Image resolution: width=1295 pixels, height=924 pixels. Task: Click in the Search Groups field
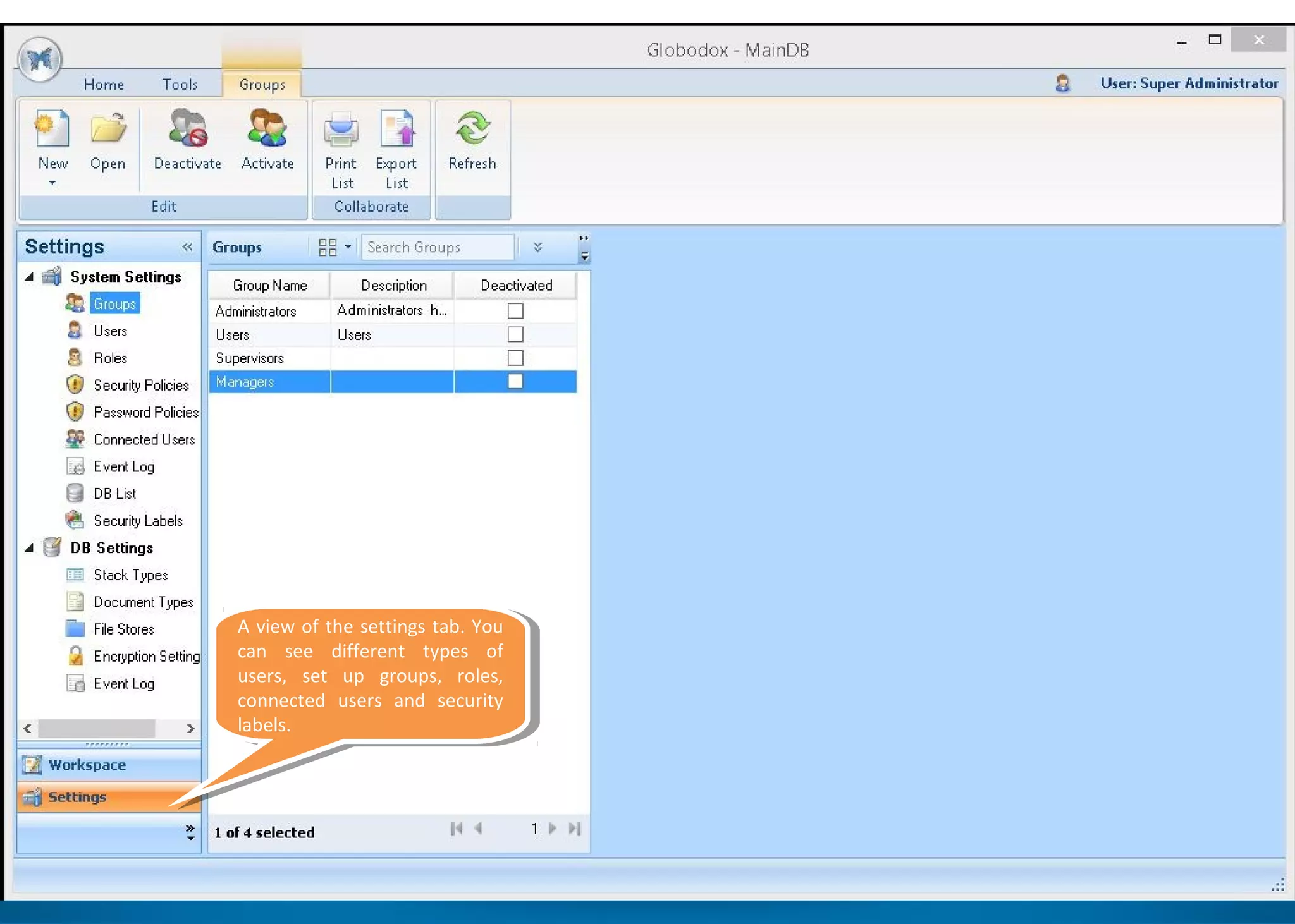(x=438, y=247)
